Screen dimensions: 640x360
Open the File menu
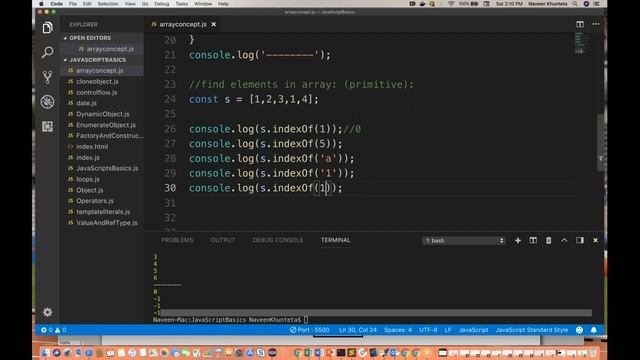pos(73,4)
